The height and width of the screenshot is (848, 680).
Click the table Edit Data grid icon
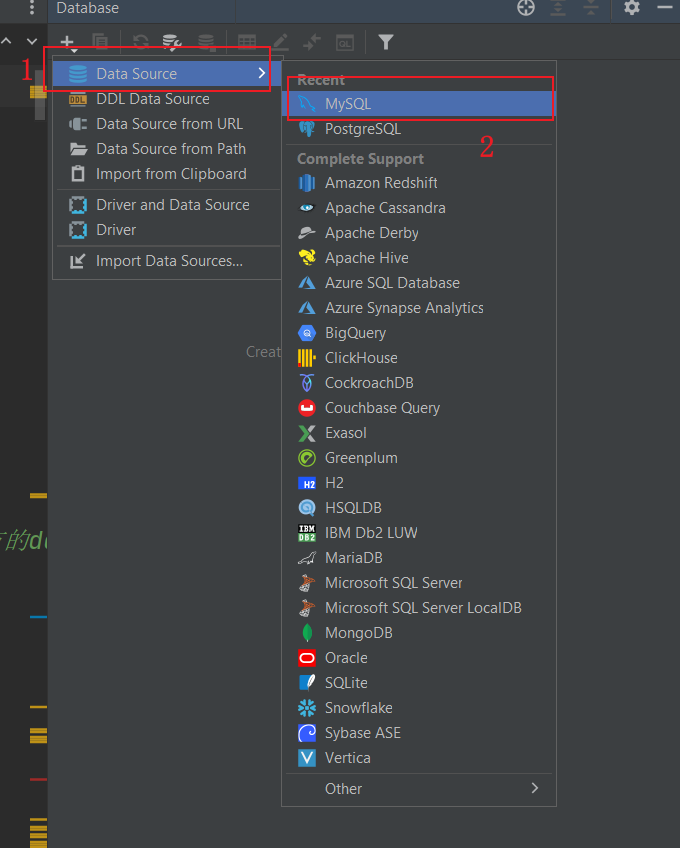click(x=247, y=42)
